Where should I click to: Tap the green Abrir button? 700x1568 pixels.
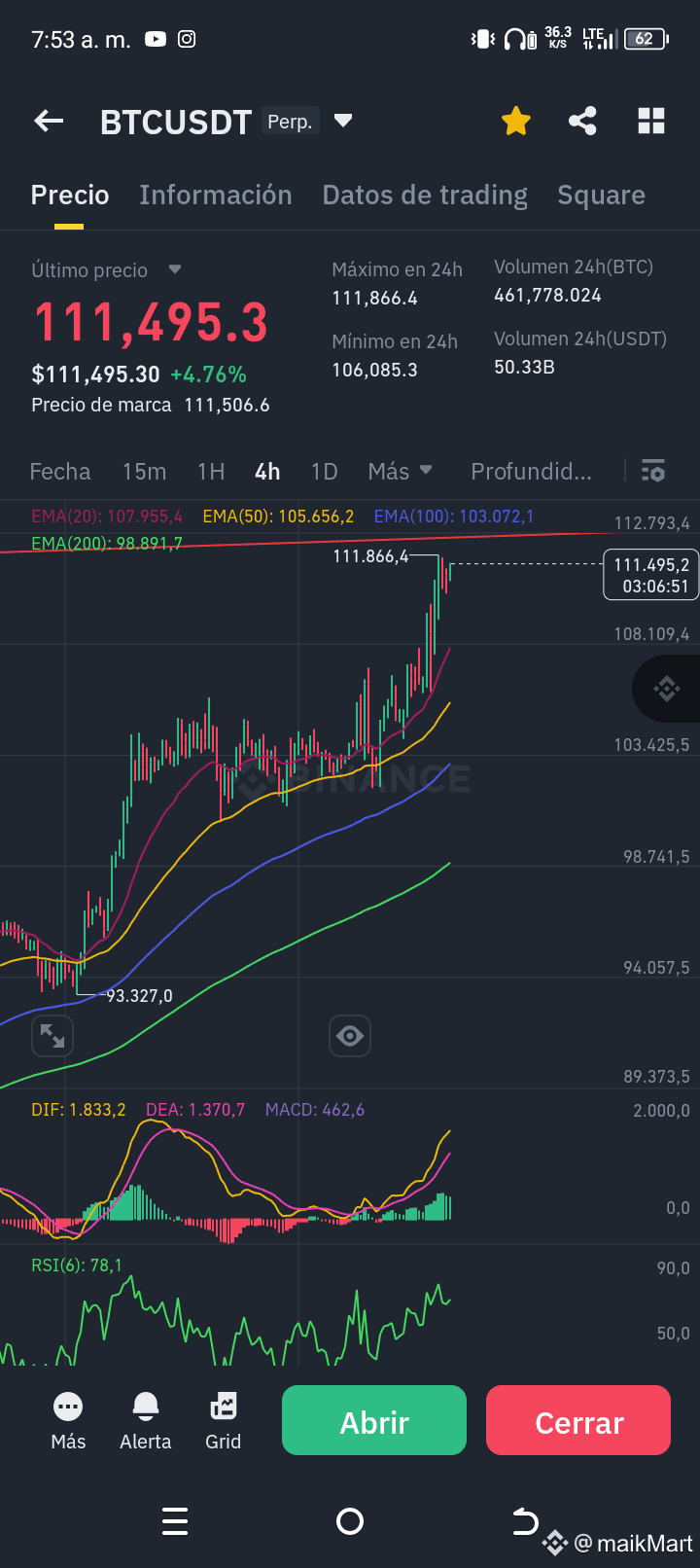(374, 1420)
